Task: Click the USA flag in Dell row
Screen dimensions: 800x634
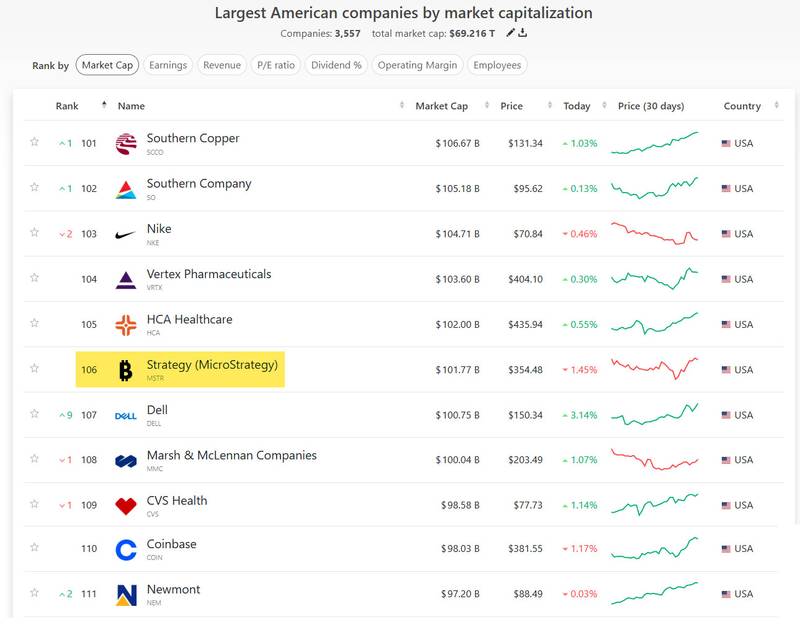Action: (x=726, y=415)
